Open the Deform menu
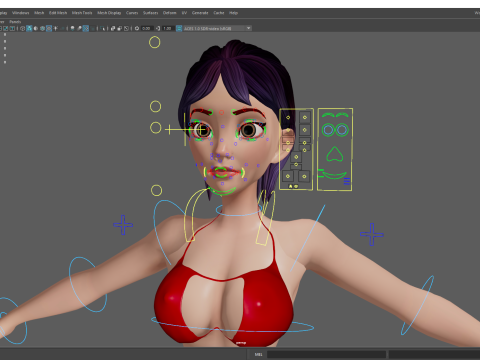The image size is (480, 360). click(x=169, y=13)
